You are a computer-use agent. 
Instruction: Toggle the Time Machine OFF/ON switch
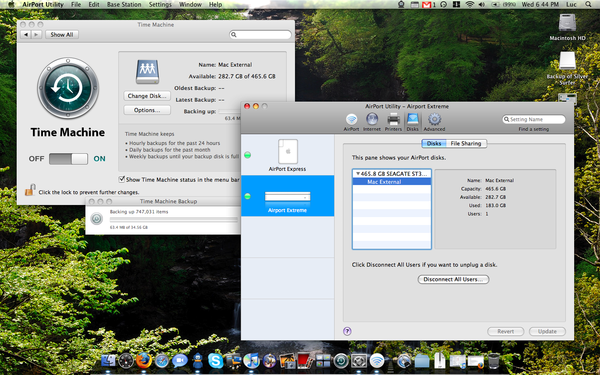tap(68, 159)
